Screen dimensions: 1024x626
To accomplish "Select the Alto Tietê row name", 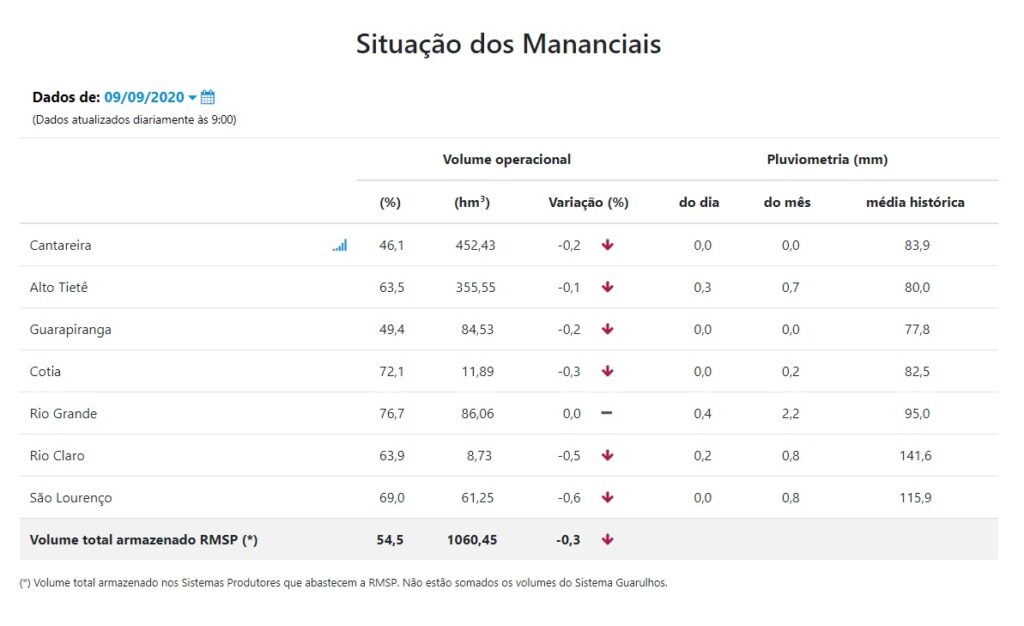I will (59, 287).
